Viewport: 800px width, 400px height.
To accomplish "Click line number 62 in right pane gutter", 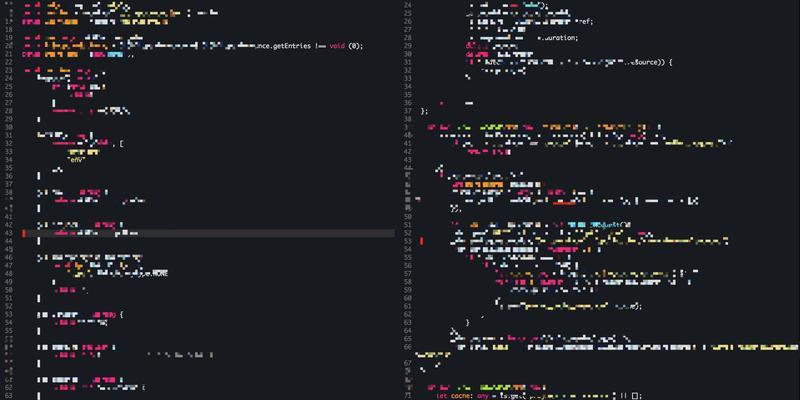I will coord(408,314).
